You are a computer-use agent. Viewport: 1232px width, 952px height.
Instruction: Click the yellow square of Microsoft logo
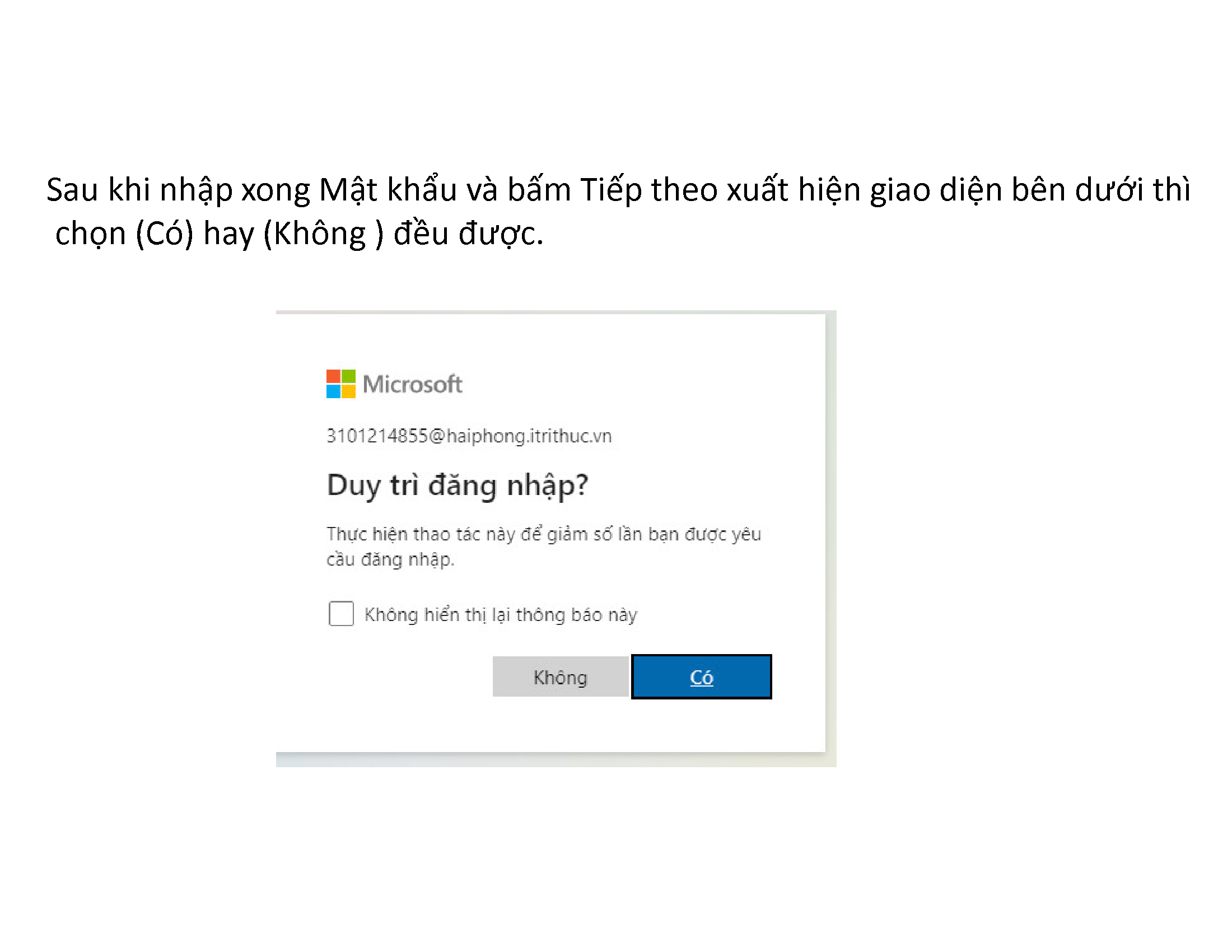349,391
